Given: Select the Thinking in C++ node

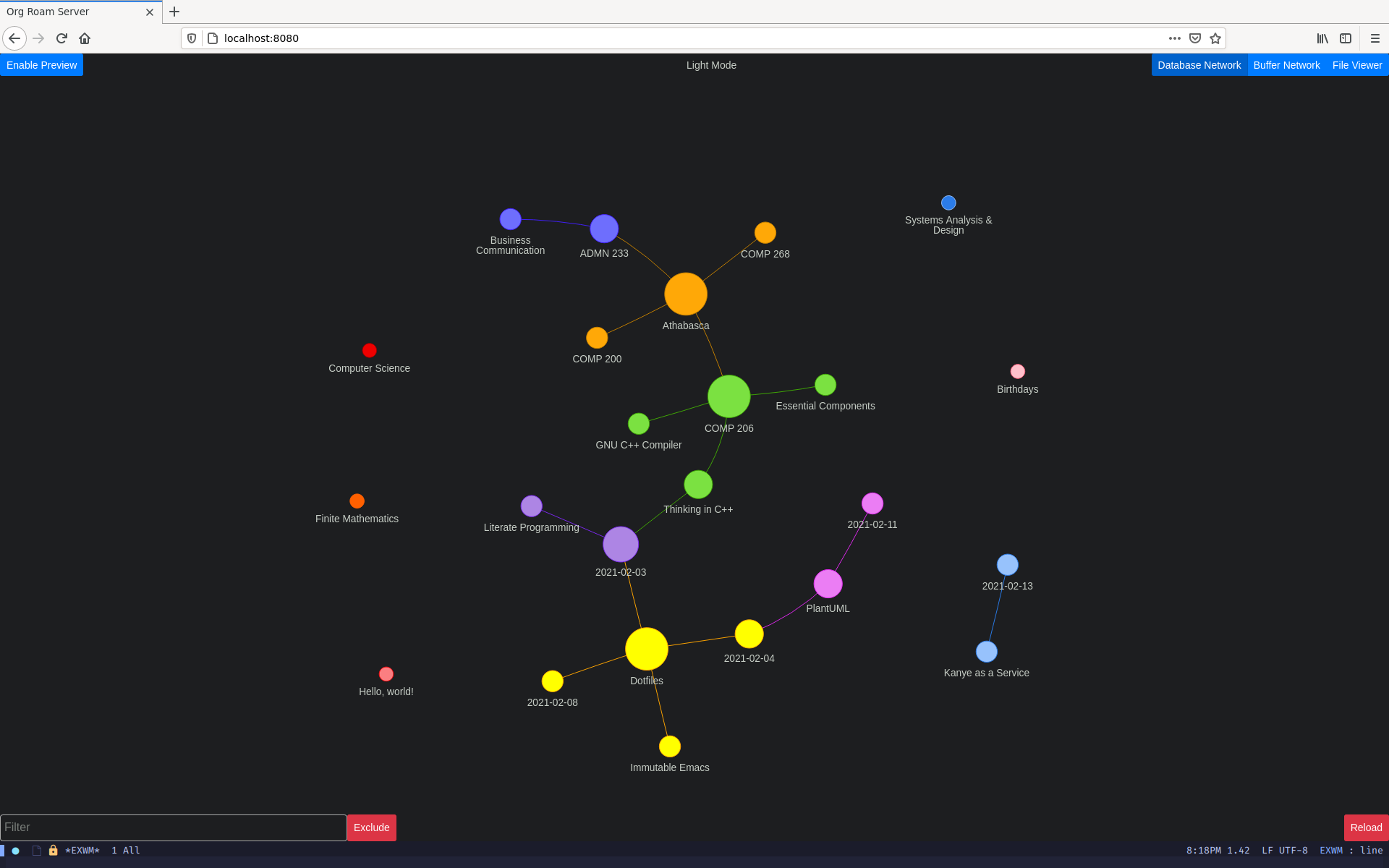Looking at the screenshot, I should coord(698,484).
